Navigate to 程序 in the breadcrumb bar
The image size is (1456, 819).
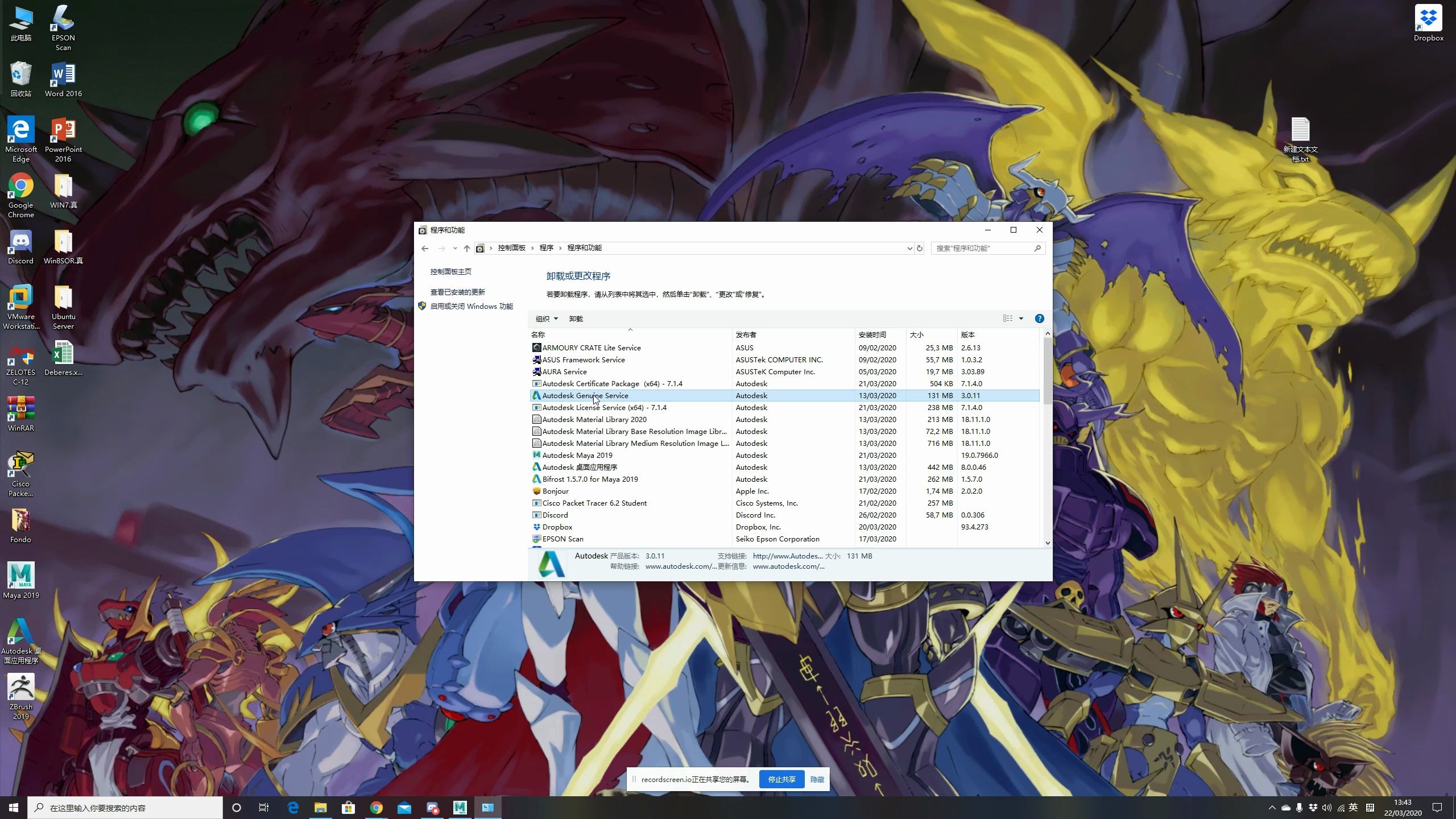click(547, 248)
